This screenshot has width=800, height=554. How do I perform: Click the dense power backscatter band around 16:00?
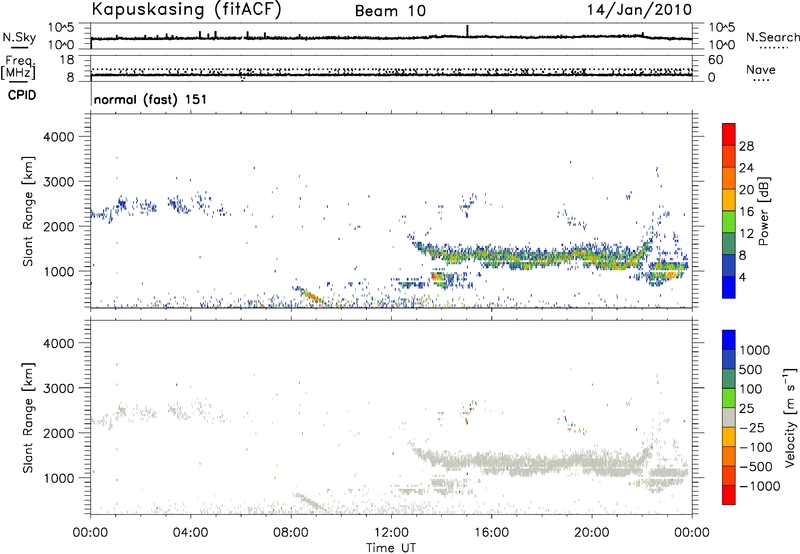[491, 255]
